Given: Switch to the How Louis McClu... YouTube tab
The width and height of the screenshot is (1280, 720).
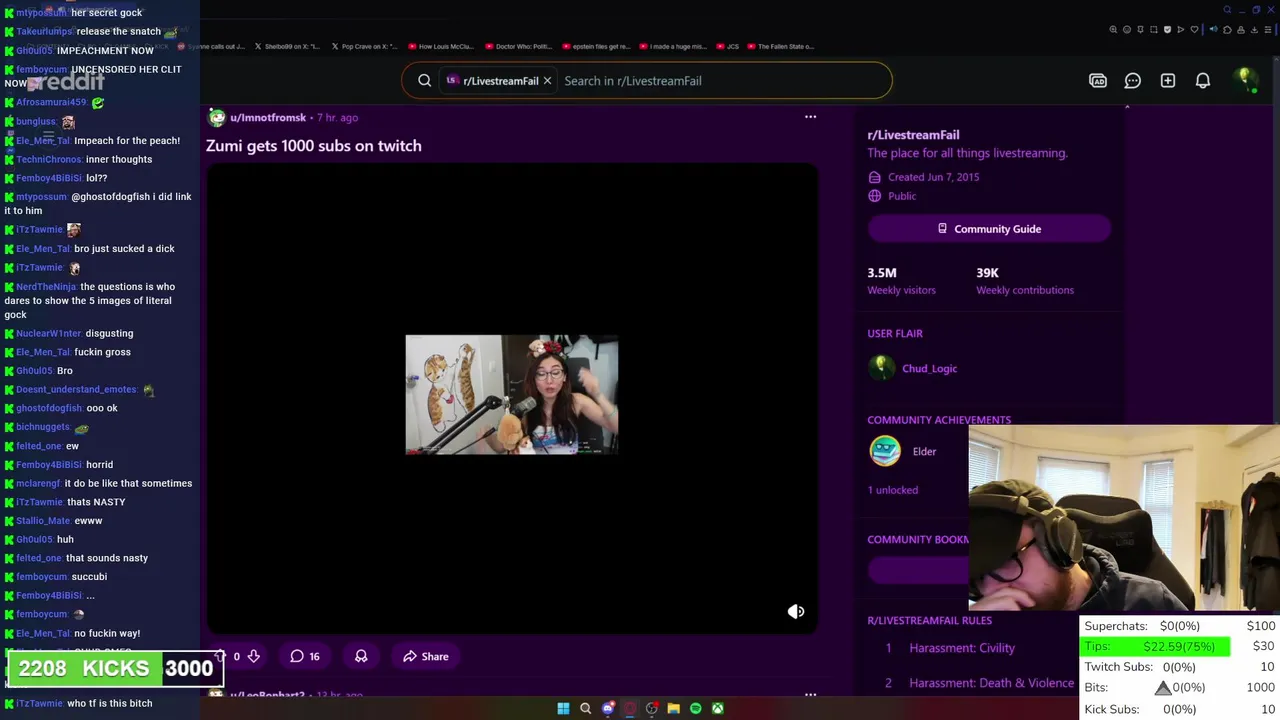Looking at the screenshot, I should pyautogui.click(x=440, y=46).
